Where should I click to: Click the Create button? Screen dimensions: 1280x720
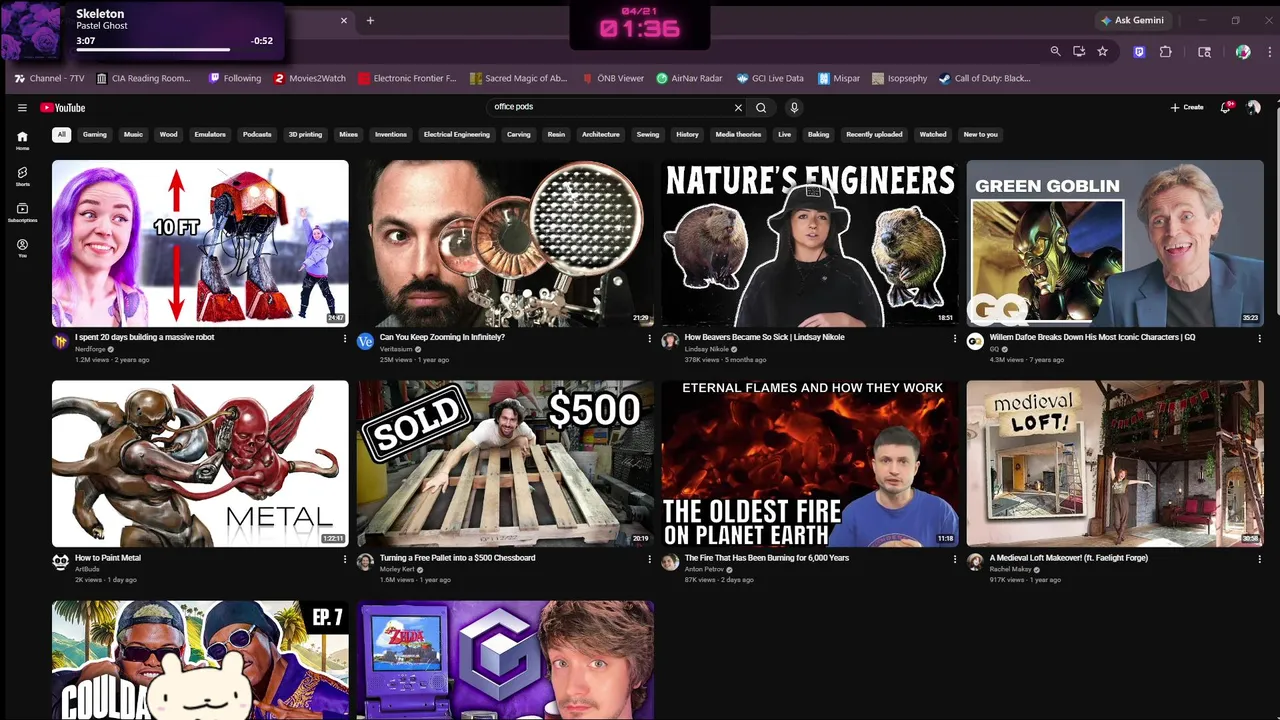tap(1187, 108)
